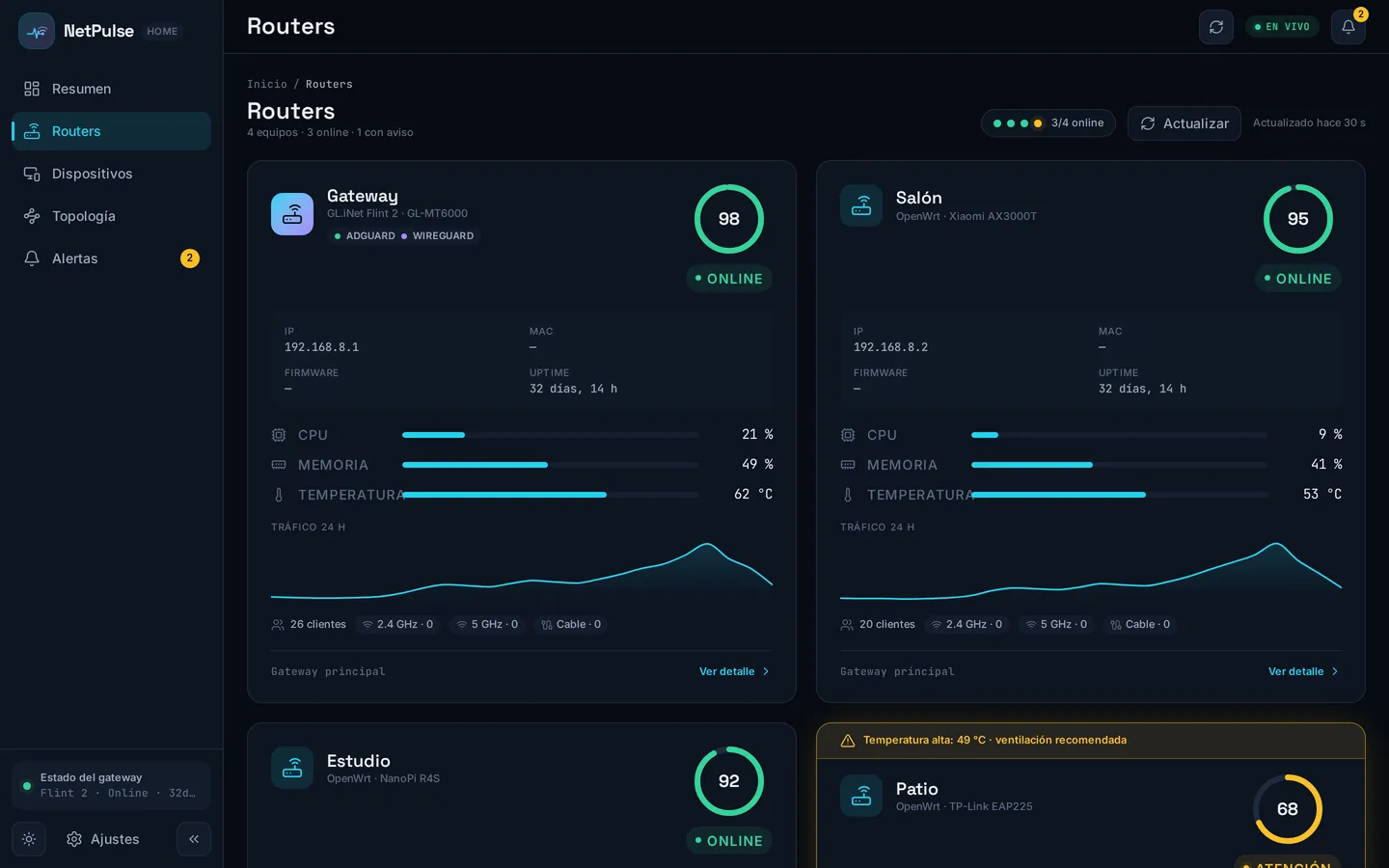
Task: Click the Gateway temperature bar
Action: pyautogui.click(x=551, y=495)
